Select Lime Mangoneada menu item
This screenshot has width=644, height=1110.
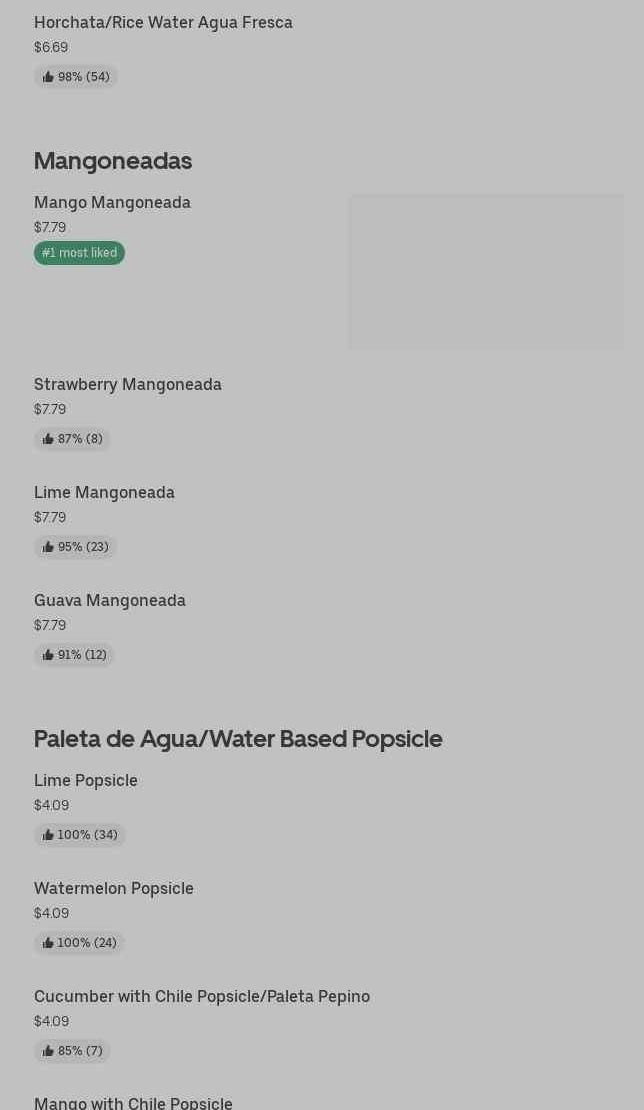pyautogui.click(x=104, y=492)
